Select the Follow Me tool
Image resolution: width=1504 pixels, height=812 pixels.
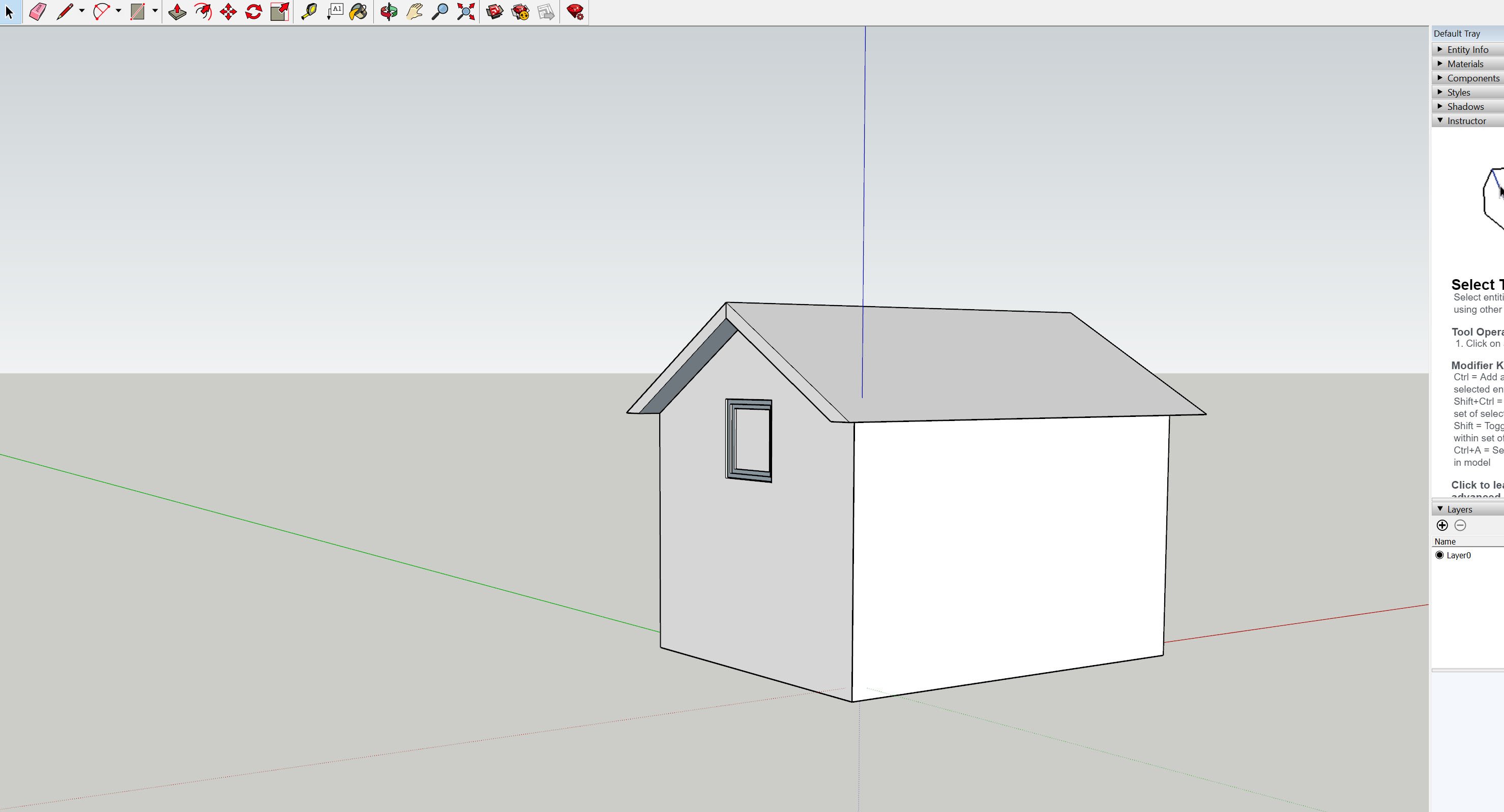pos(202,12)
